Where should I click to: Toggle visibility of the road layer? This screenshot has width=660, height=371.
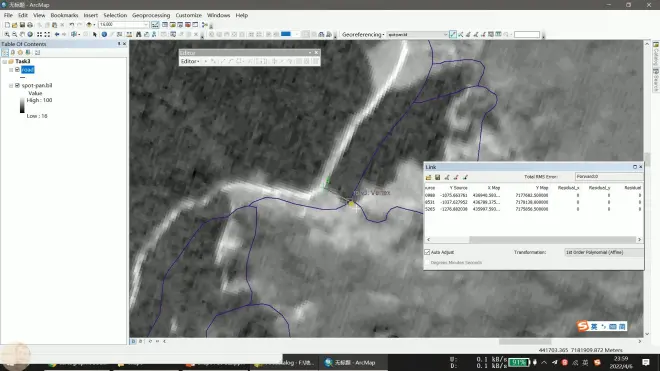pos(17,69)
